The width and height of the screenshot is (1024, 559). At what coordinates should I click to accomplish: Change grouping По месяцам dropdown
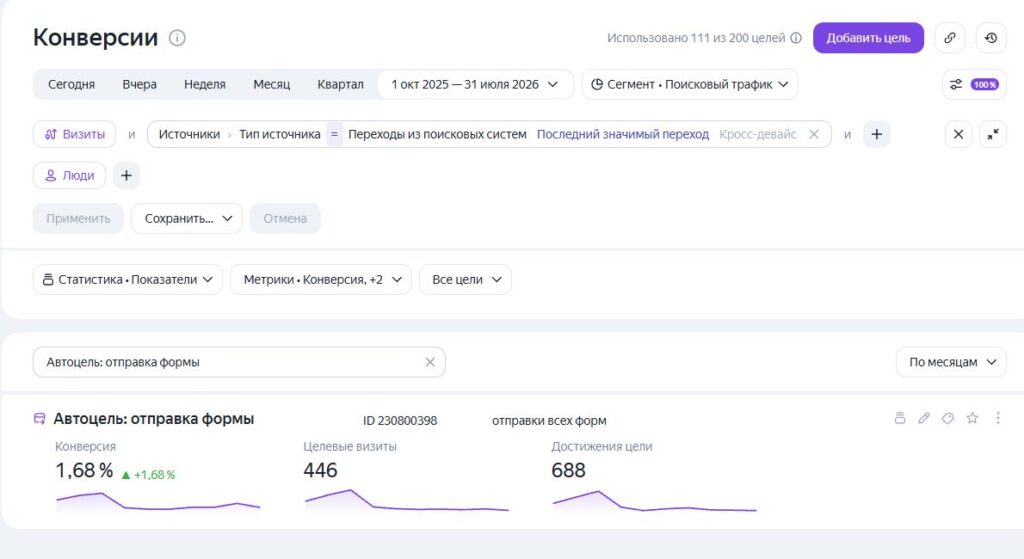952,362
